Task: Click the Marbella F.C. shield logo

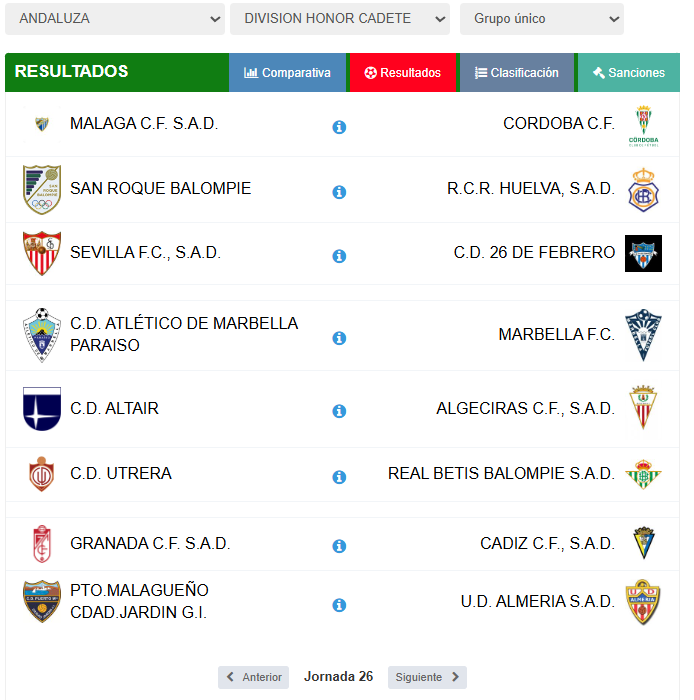Action: [x=643, y=335]
